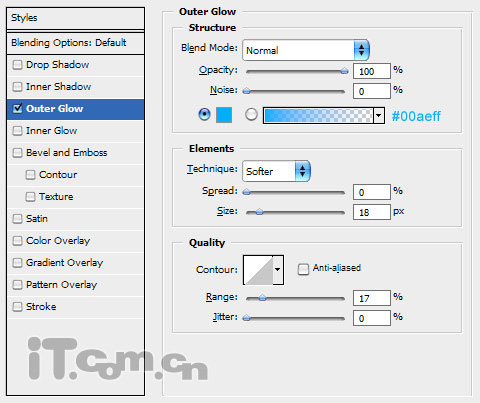Enable the Pattern Overlay checkbox
The image size is (480, 403).
(x=17, y=285)
